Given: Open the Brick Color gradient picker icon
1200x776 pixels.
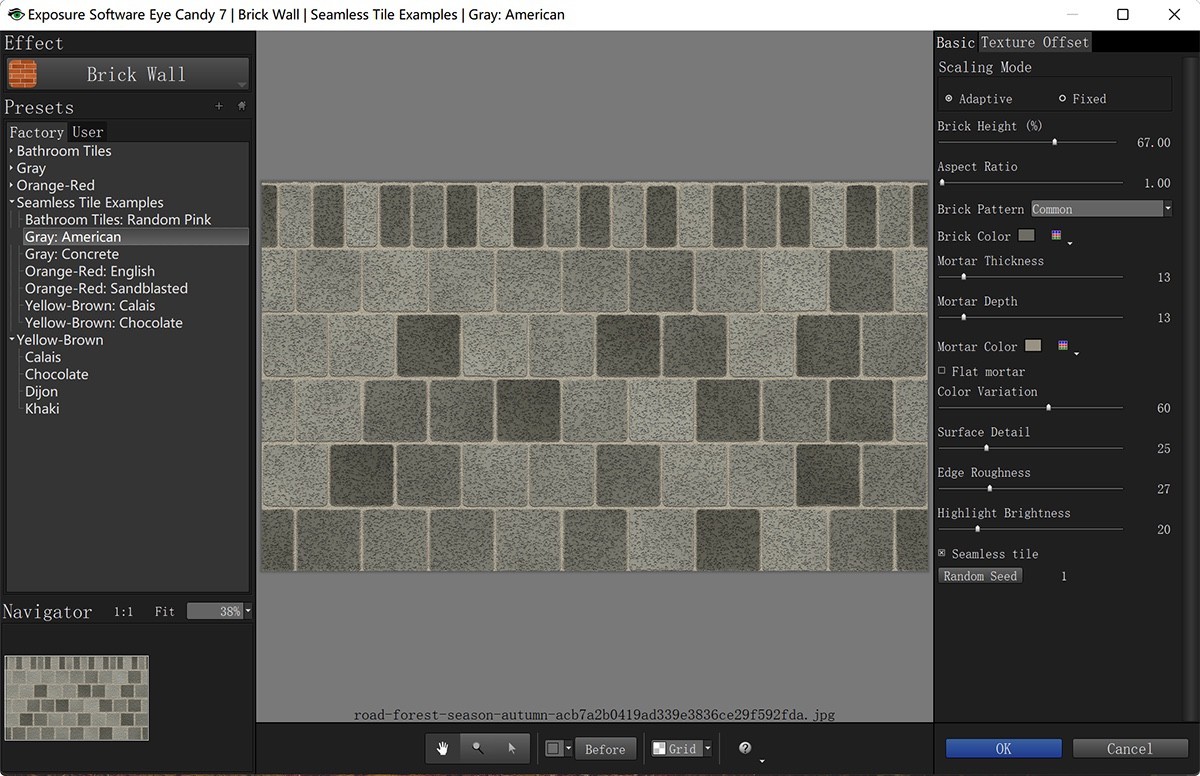Looking at the screenshot, I should pyautogui.click(x=1058, y=236).
